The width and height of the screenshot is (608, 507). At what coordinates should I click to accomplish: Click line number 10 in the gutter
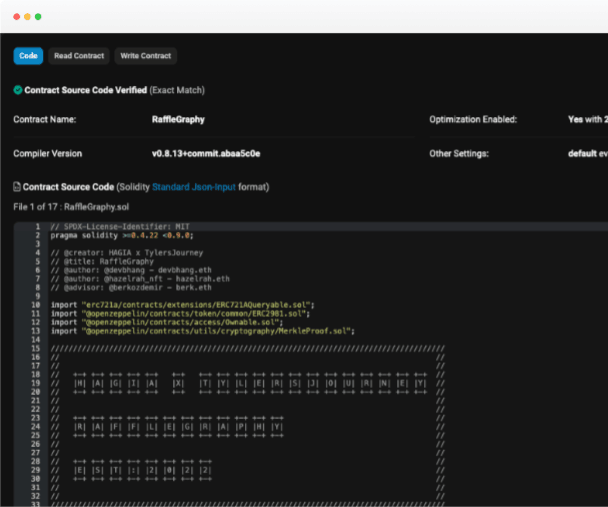tap(35, 303)
